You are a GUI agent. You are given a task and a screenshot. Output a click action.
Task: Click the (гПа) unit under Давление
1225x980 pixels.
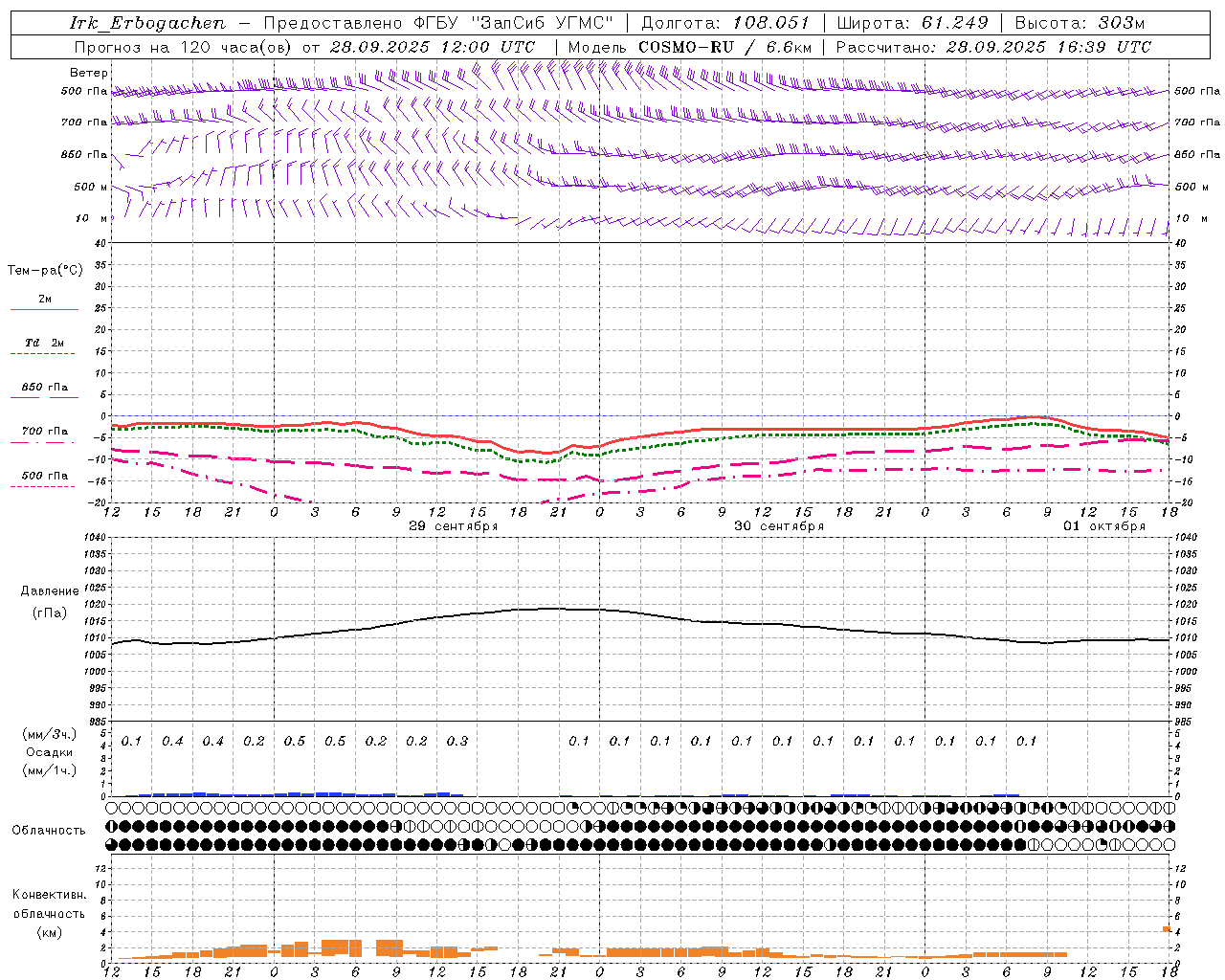(x=50, y=612)
